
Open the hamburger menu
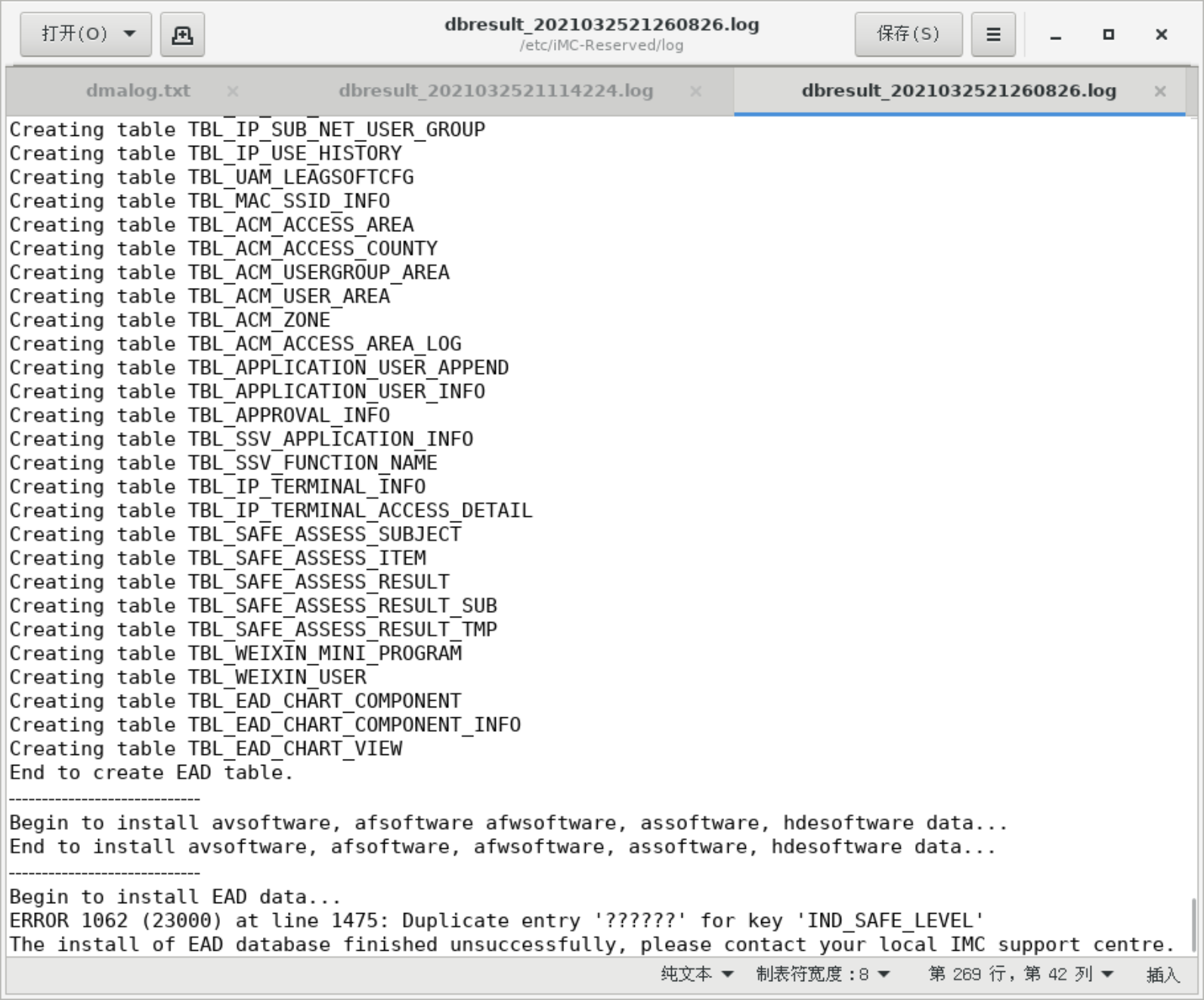point(993,34)
